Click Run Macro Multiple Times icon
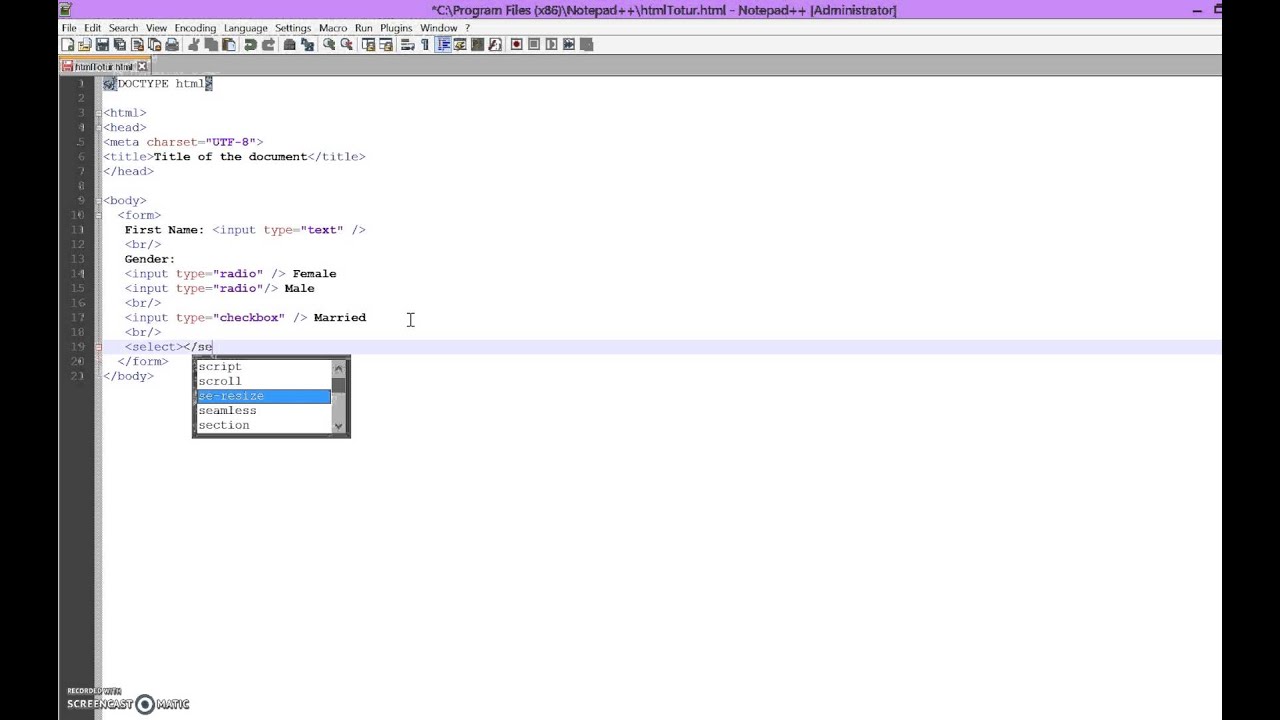This screenshot has height=720, width=1280. [569, 44]
